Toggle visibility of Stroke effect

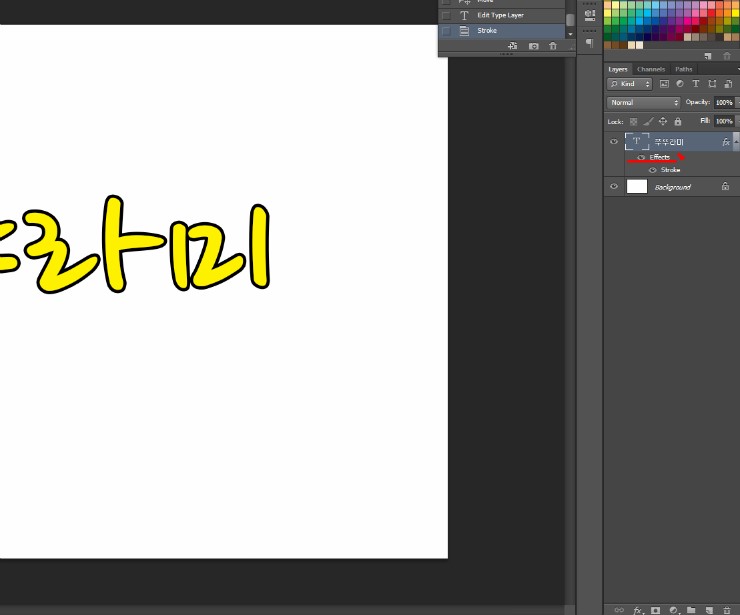tap(653, 170)
